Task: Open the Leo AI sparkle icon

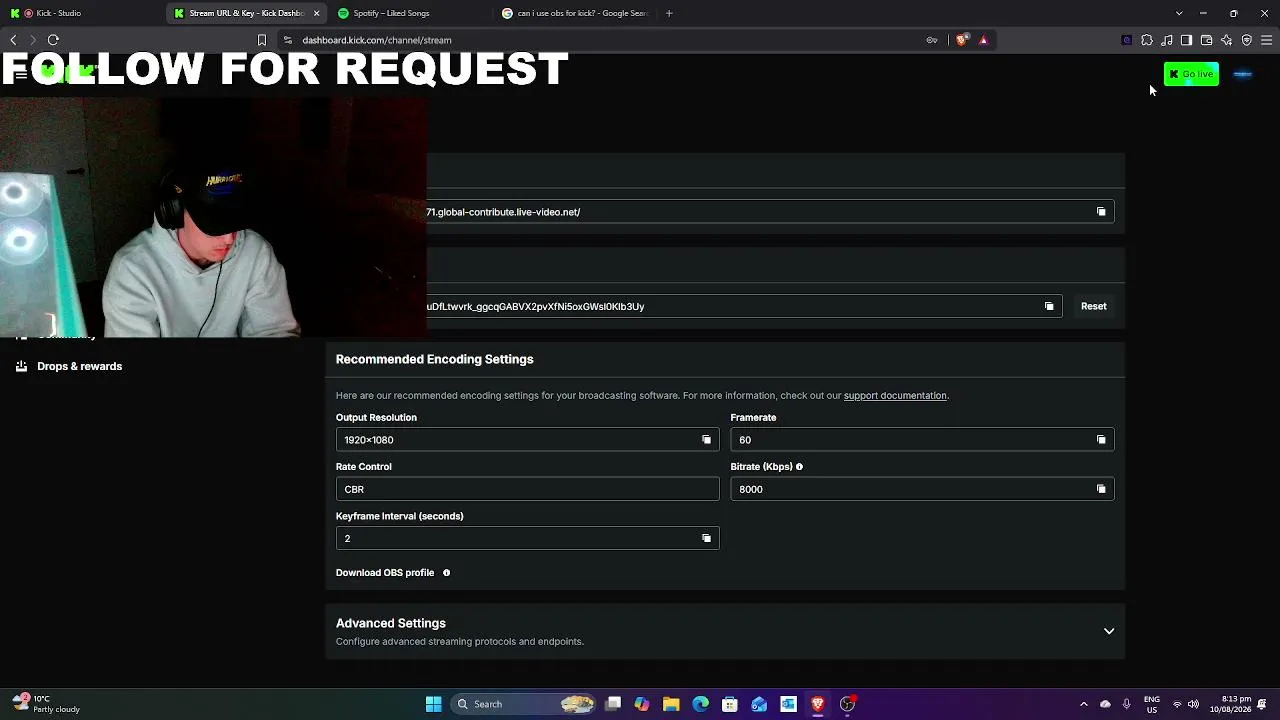Action: [1227, 40]
